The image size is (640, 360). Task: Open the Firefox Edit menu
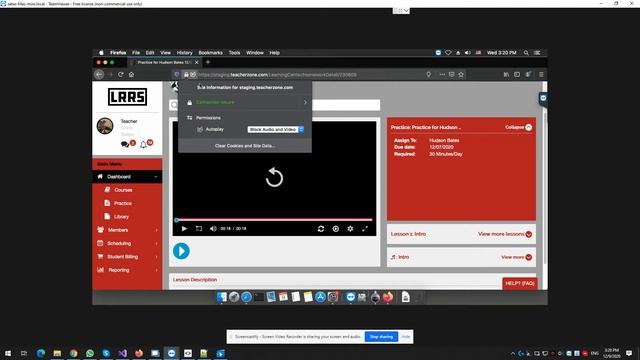click(150, 53)
